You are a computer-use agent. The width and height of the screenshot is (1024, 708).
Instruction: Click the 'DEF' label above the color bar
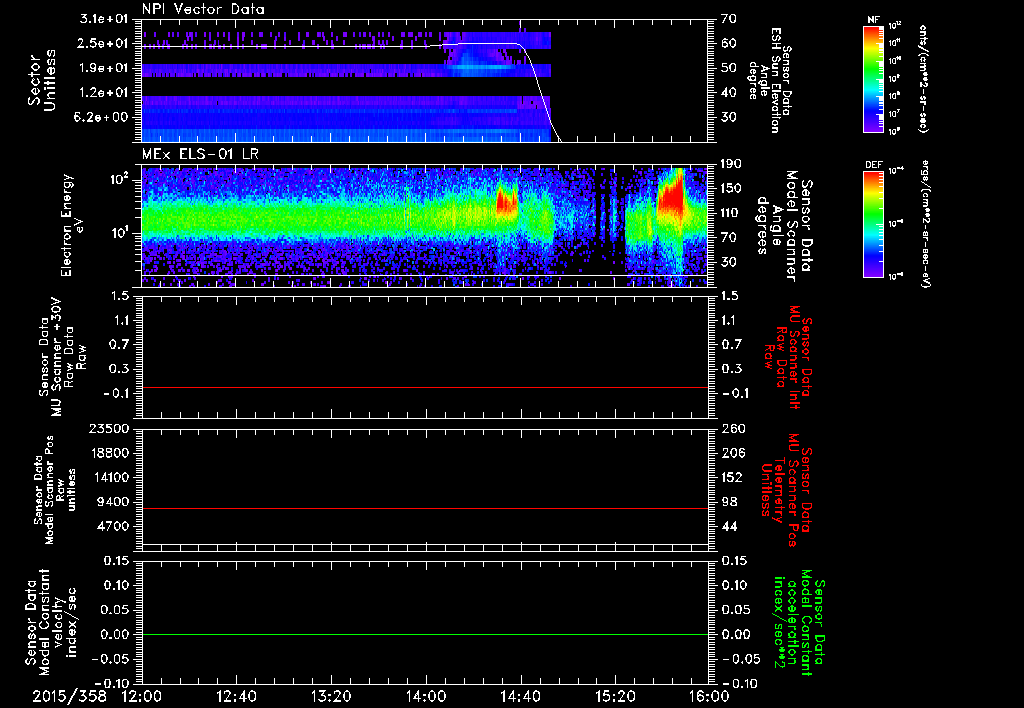pos(873,165)
